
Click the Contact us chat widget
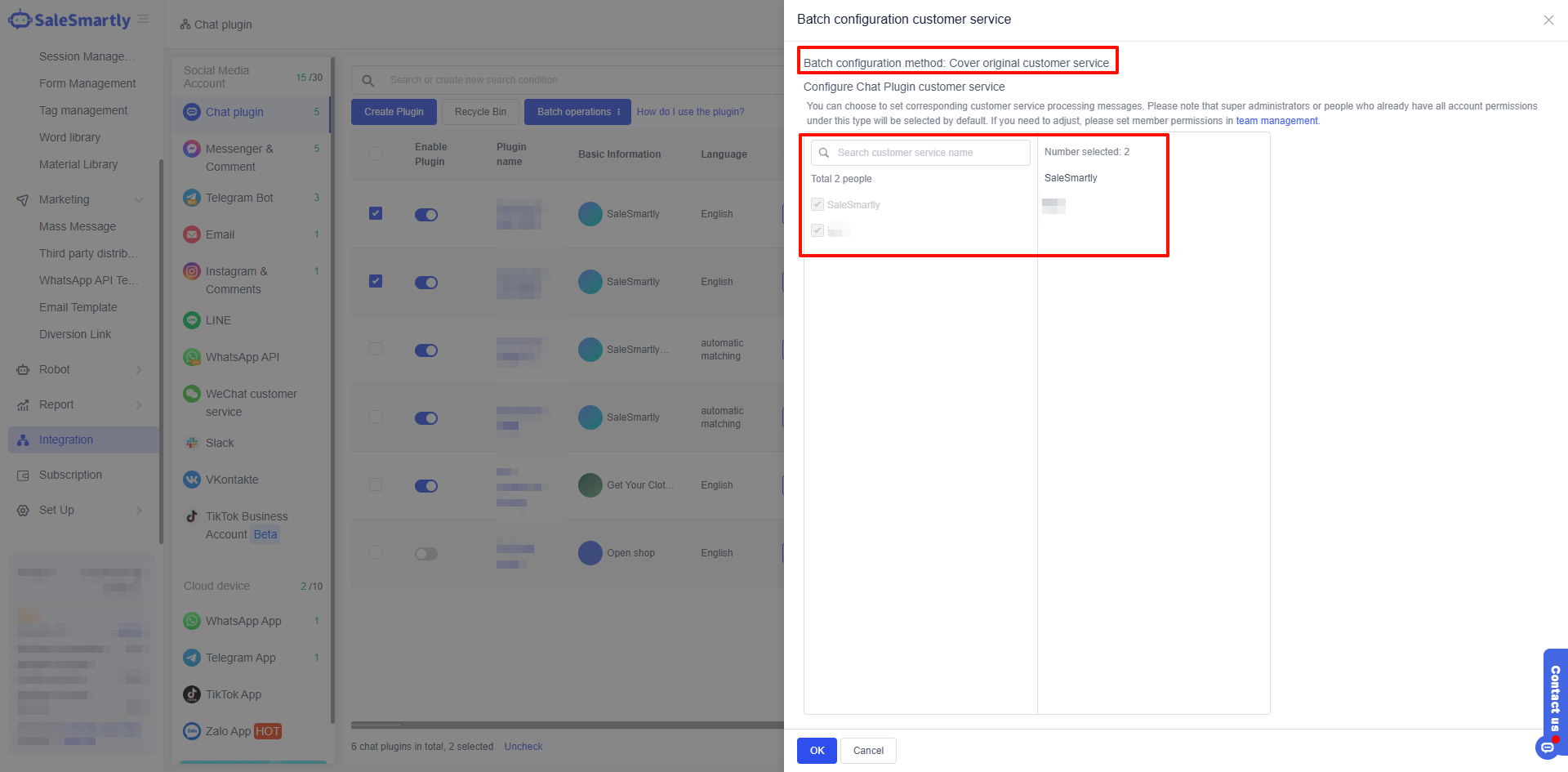coord(1554,698)
